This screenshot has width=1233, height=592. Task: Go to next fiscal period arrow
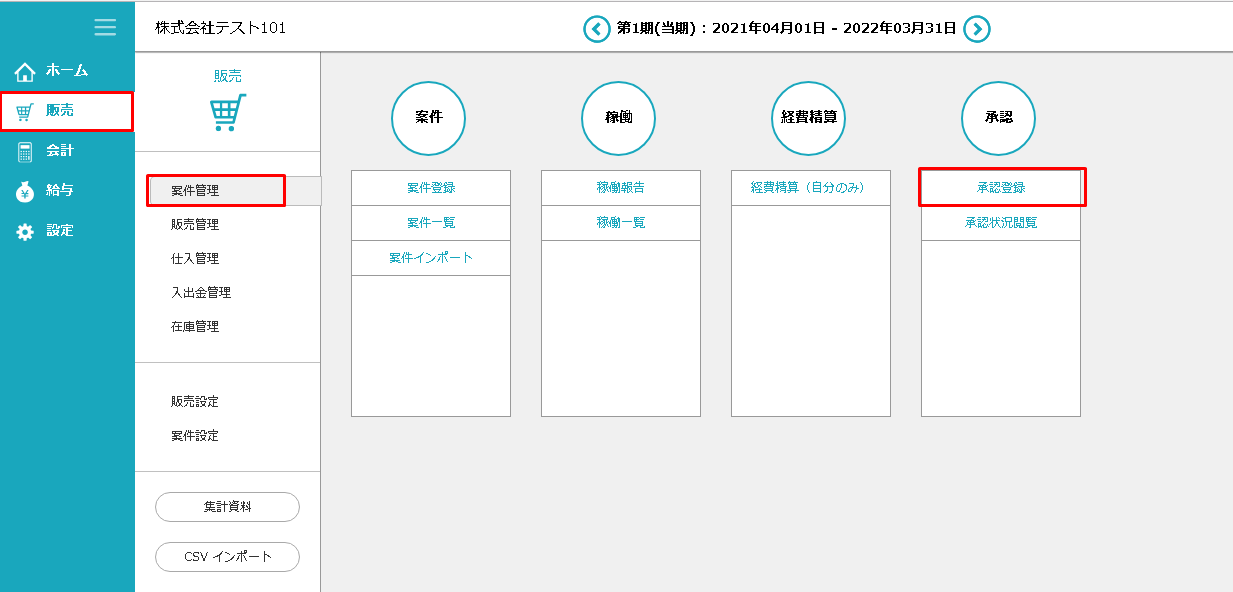tap(977, 29)
